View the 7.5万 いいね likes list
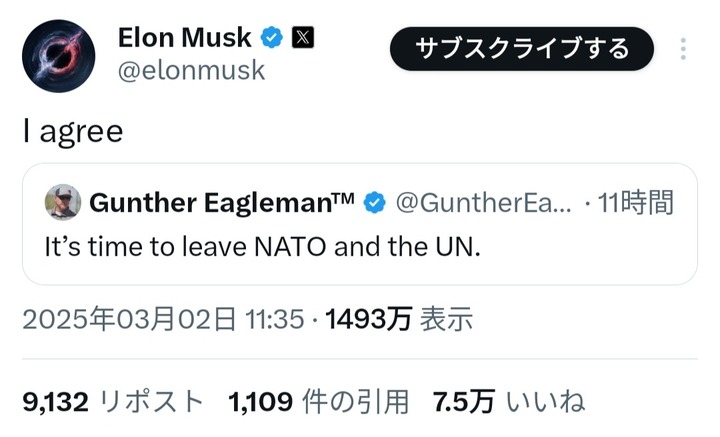 pos(508,402)
